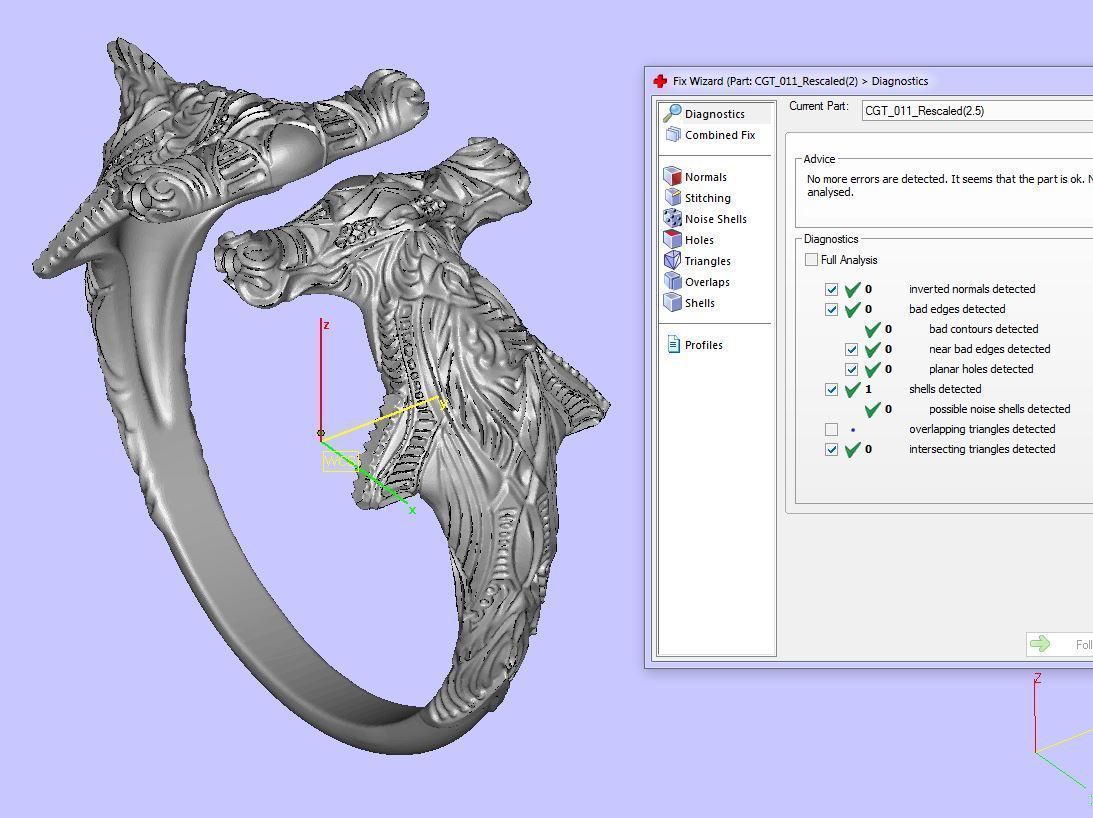Image resolution: width=1093 pixels, height=818 pixels.
Task: Open the Combined Fix page icon
Action: (x=673, y=135)
